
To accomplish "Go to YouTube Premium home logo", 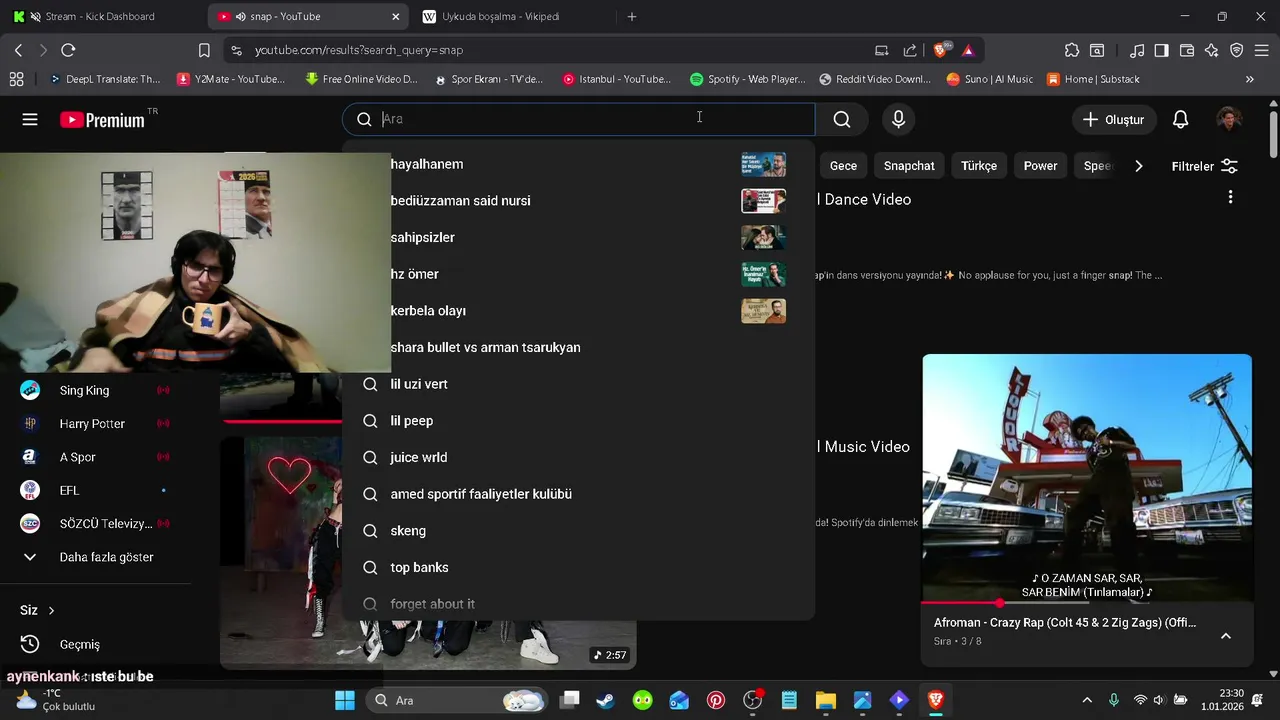I will click(103, 120).
